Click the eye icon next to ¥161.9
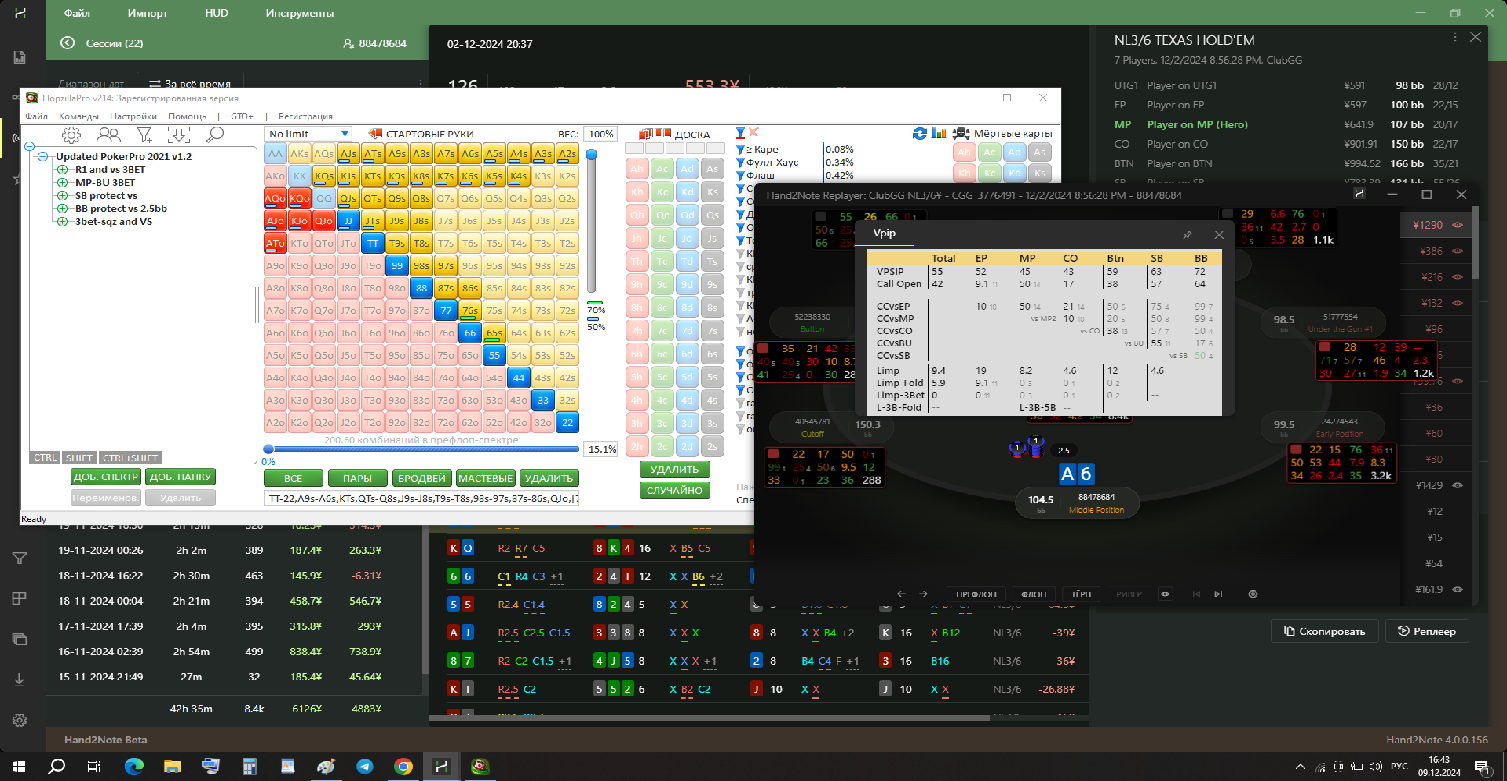1507x781 pixels. pyautogui.click(x=1456, y=589)
